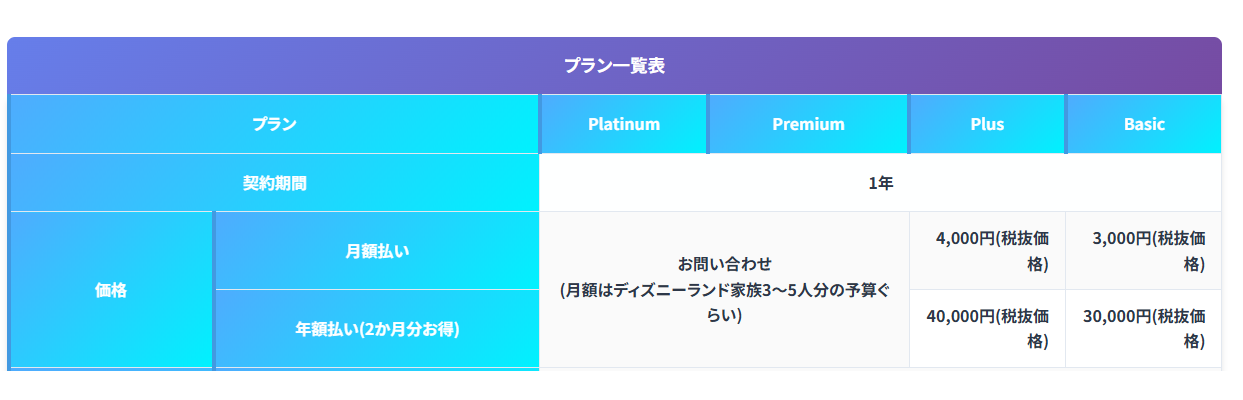Click the Basic yearly 30,000円 price cell

pos(1144,328)
